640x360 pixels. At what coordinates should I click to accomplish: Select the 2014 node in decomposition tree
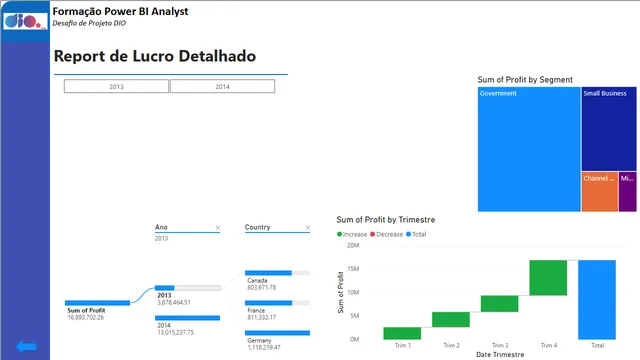click(187, 318)
